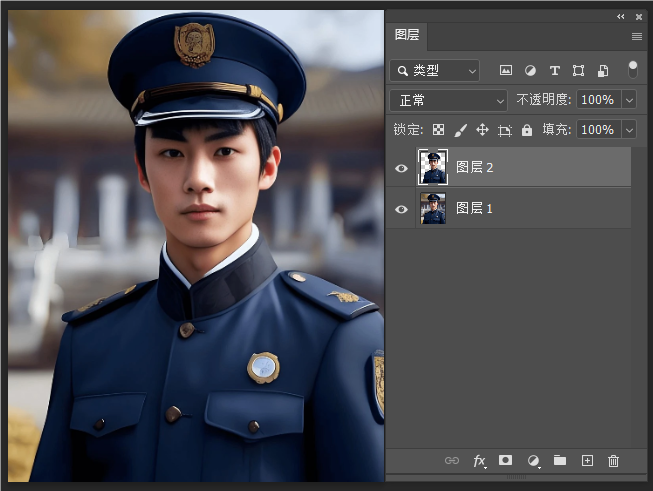Select layer name 图层 2
Viewport: 653px width, 491px height.
pyautogui.click(x=475, y=167)
